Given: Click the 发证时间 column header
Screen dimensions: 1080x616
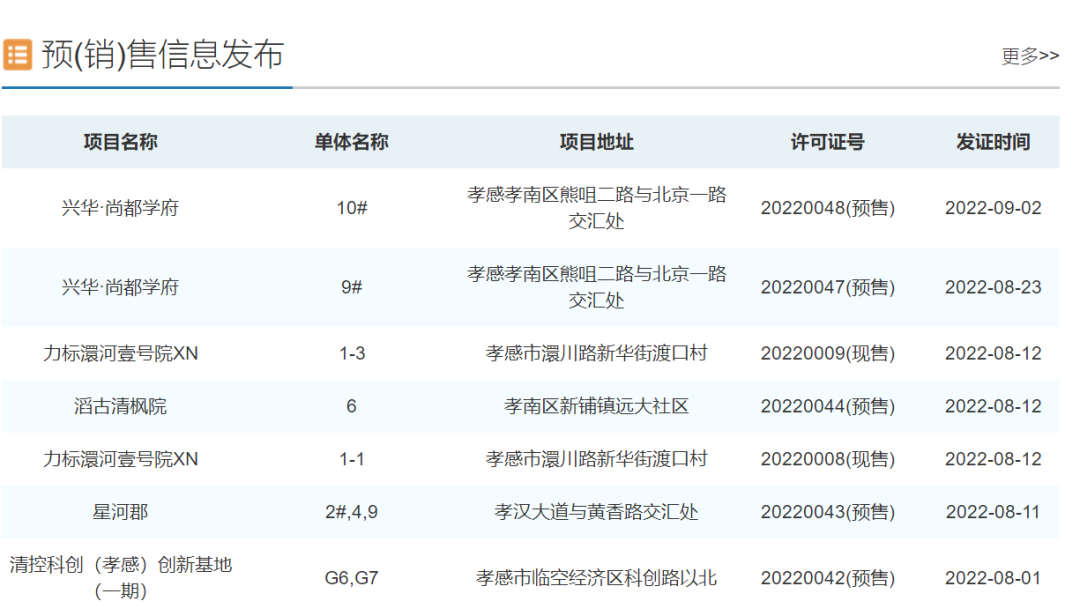Looking at the screenshot, I should pos(992,142).
